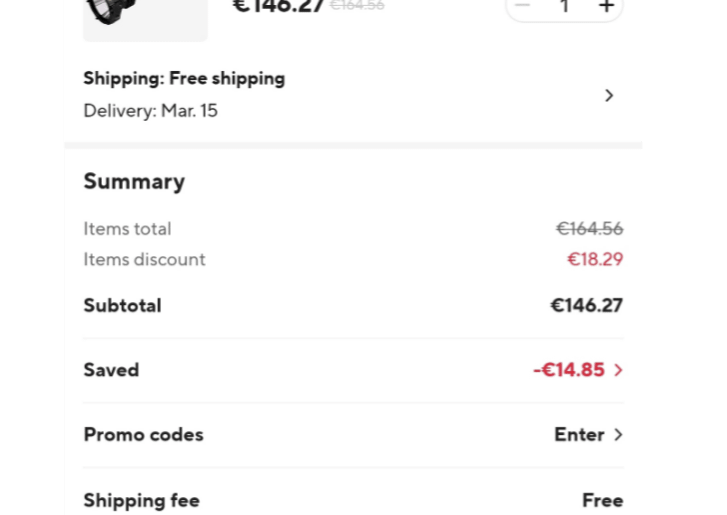Click the Shipping fee Free value
This screenshot has width=727, height=515.
click(x=602, y=500)
